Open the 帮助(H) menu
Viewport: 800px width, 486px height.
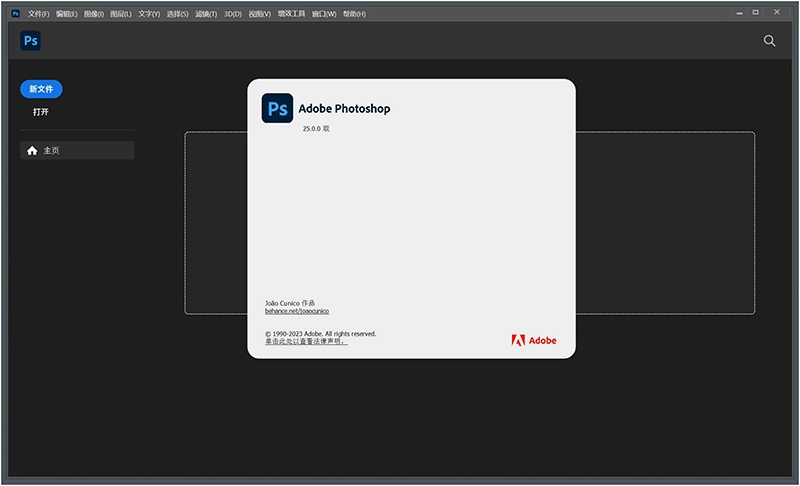coord(354,14)
